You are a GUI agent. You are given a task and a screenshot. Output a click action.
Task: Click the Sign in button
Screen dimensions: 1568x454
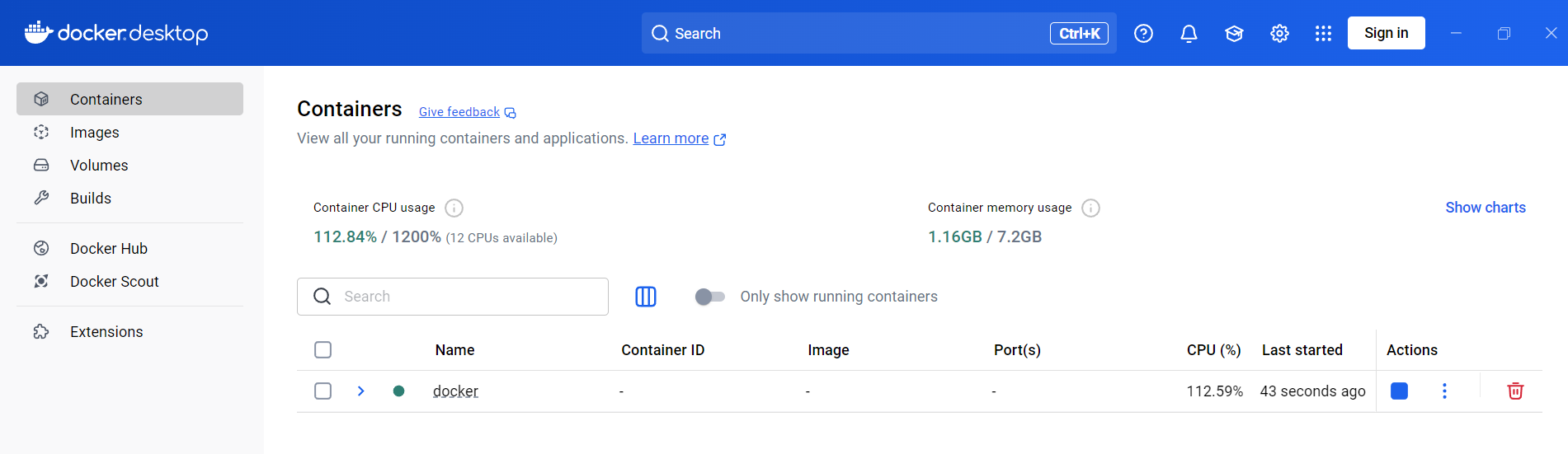tap(1386, 33)
